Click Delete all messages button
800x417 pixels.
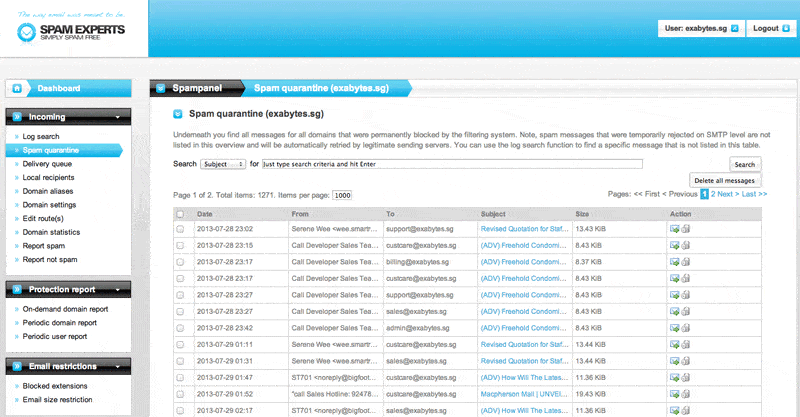coord(724,180)
